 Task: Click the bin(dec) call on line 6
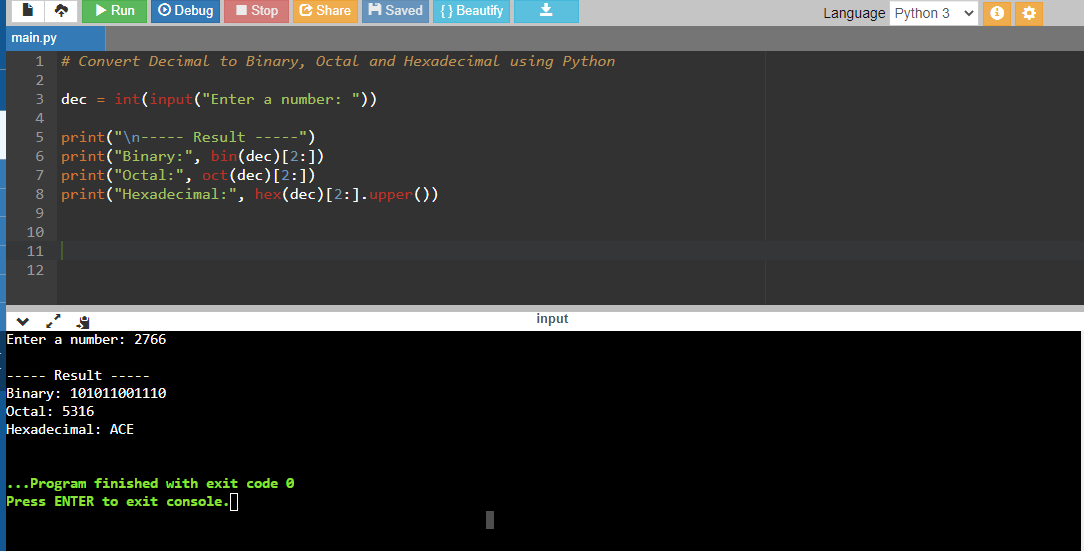(x=245, y=156)
